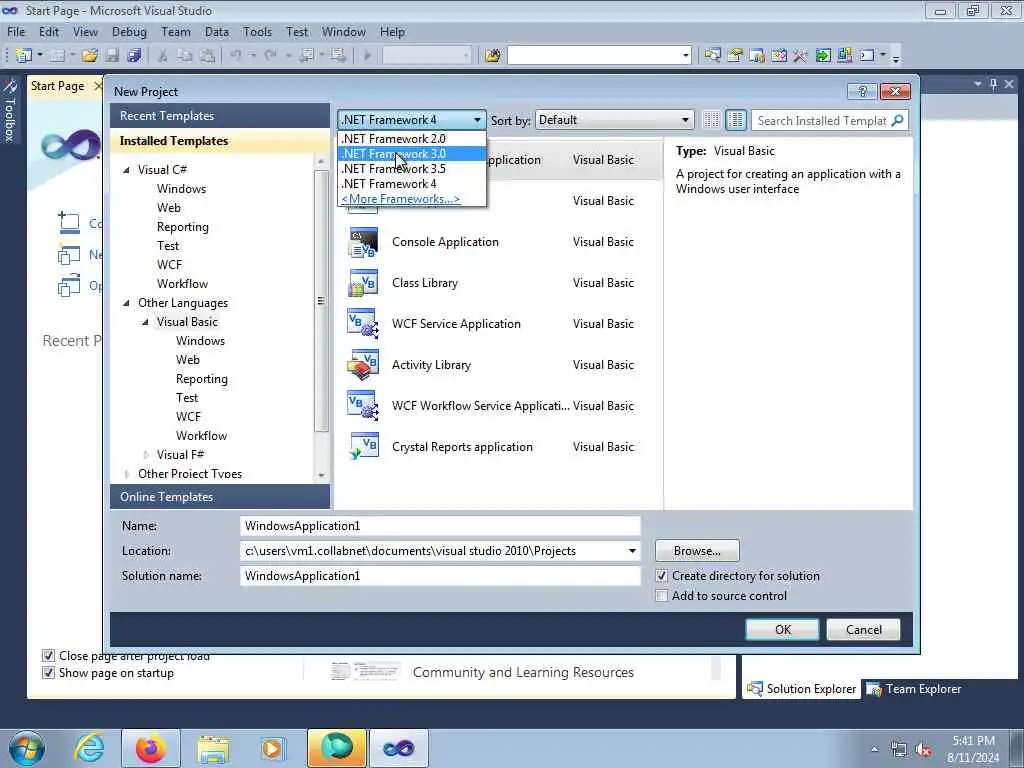
Task: Open the Online Templates section
Action: point(220,497)
